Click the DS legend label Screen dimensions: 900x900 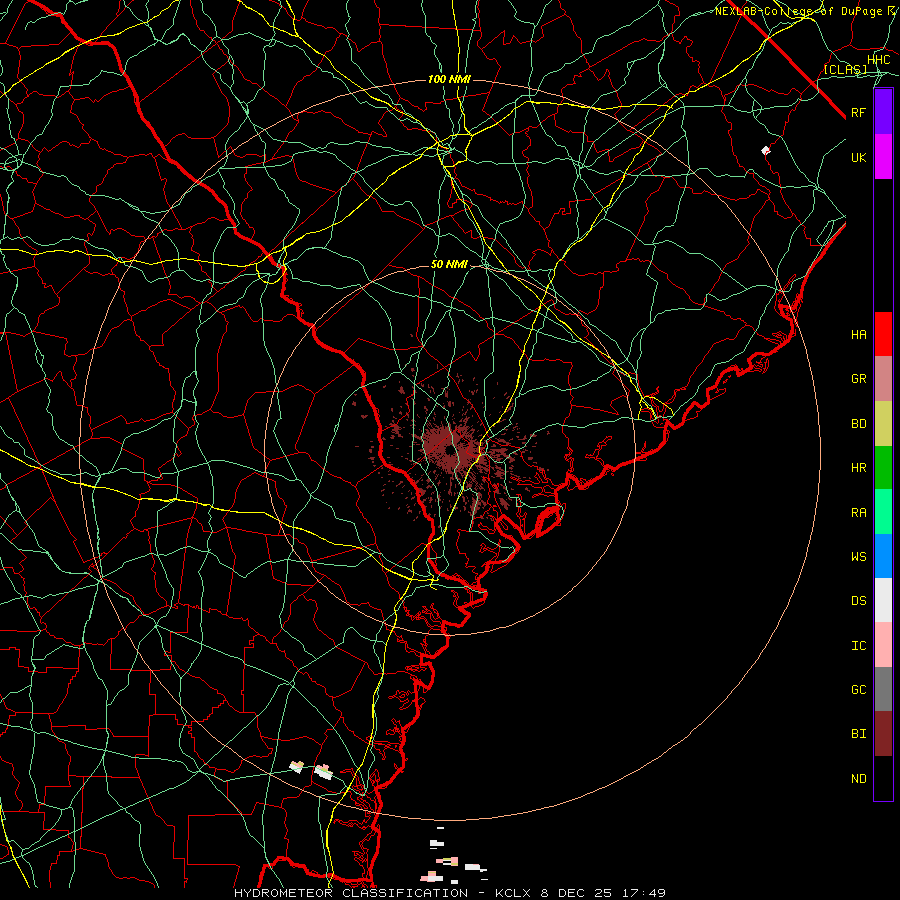(858, 601)
